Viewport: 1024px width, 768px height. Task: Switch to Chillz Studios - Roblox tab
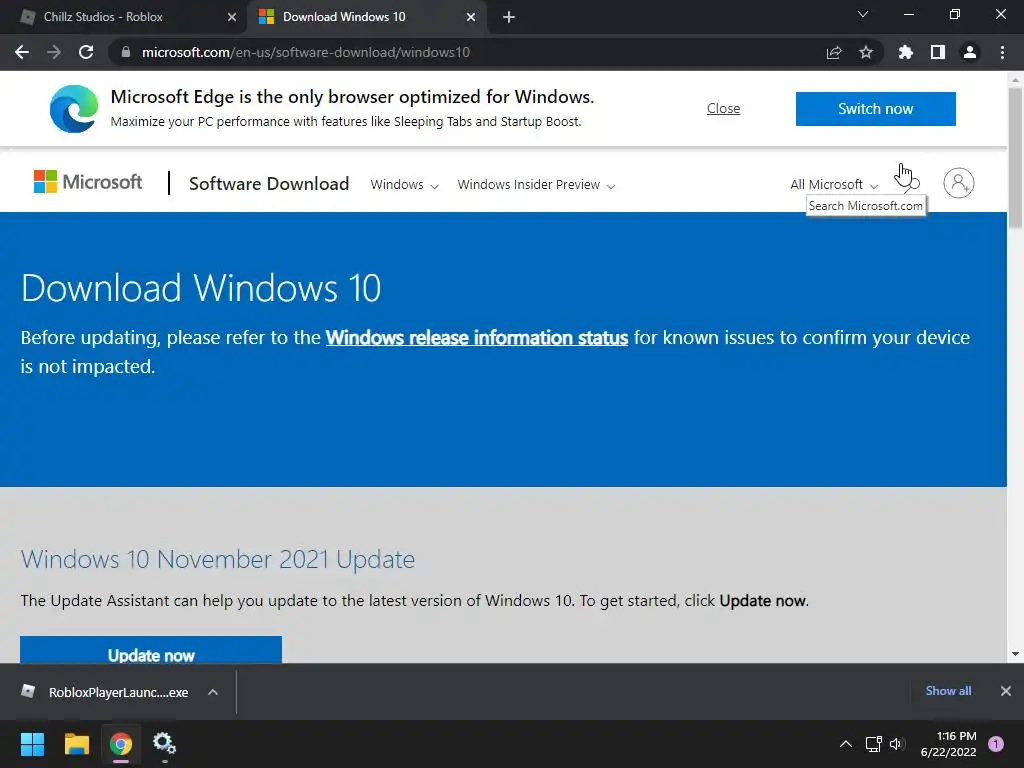click(x=123, y=17)
